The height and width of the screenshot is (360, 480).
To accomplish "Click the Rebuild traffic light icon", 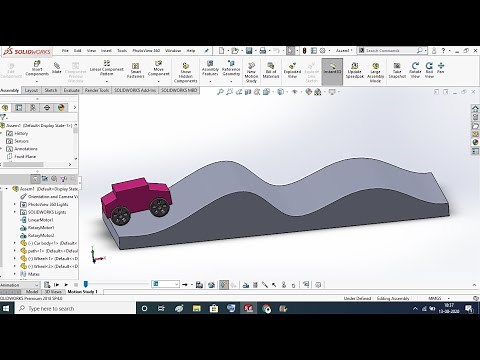I will 304,51.
